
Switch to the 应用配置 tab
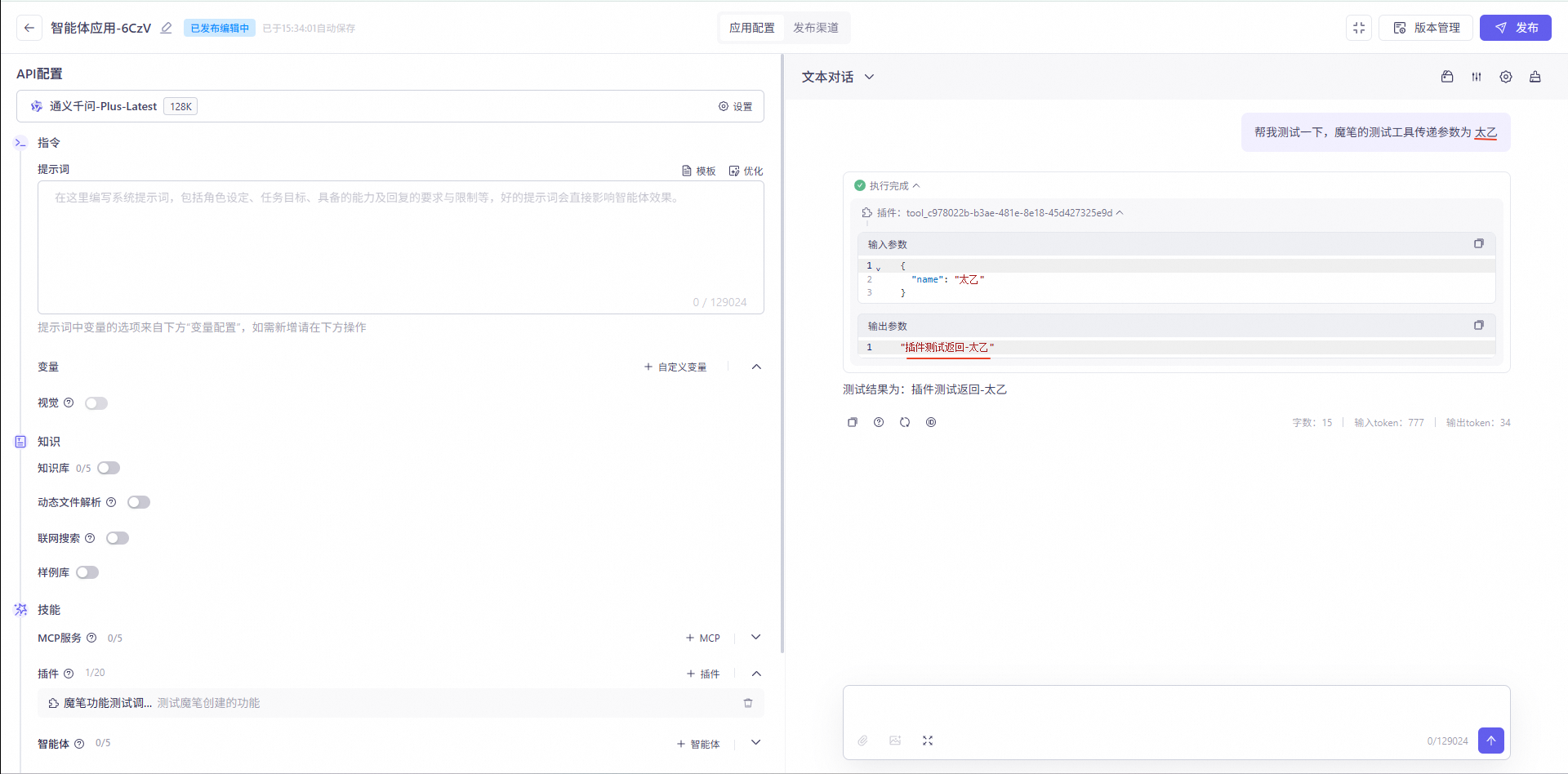[752, 28]
